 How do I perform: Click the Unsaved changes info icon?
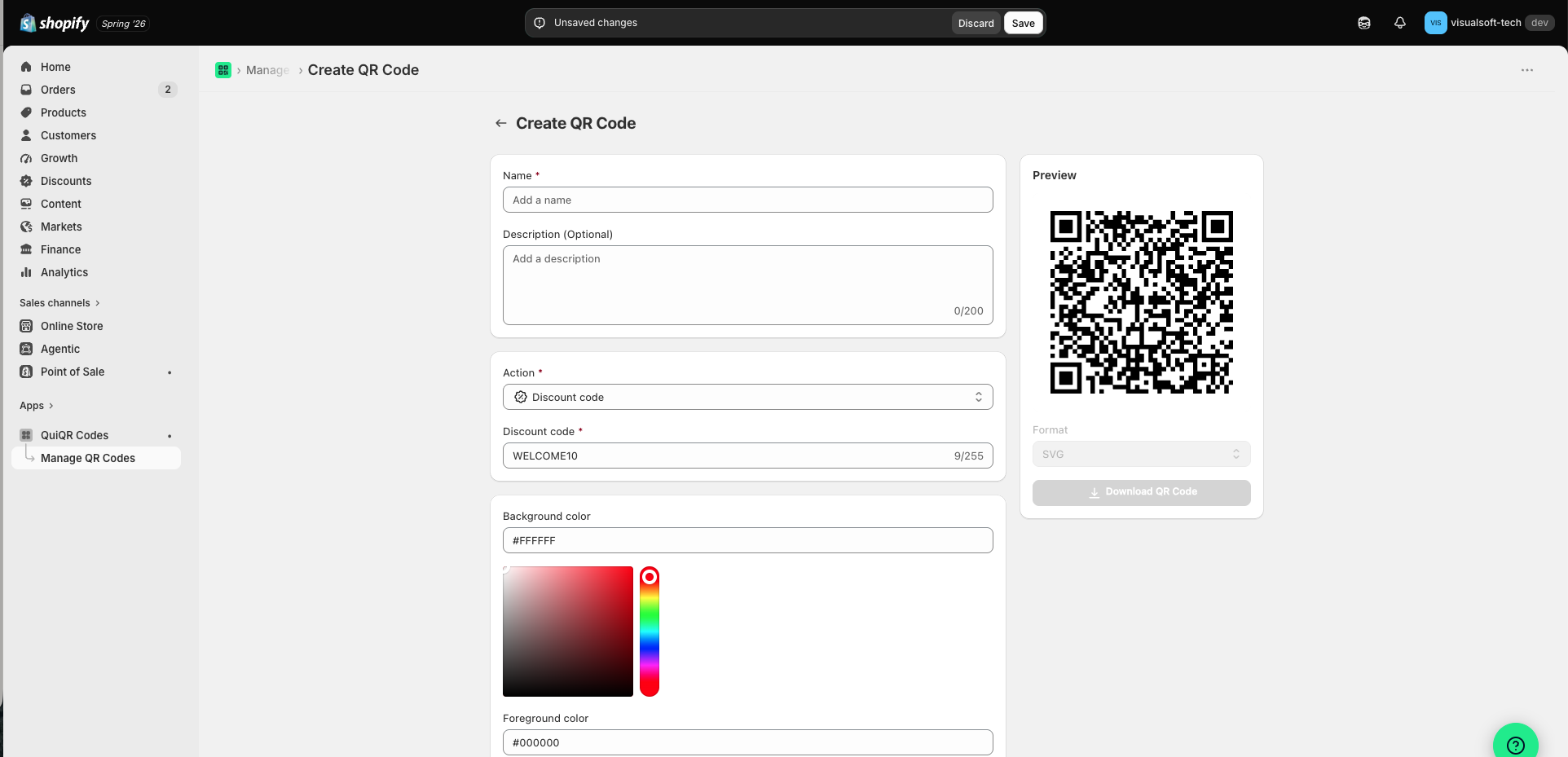pos(540,23)
